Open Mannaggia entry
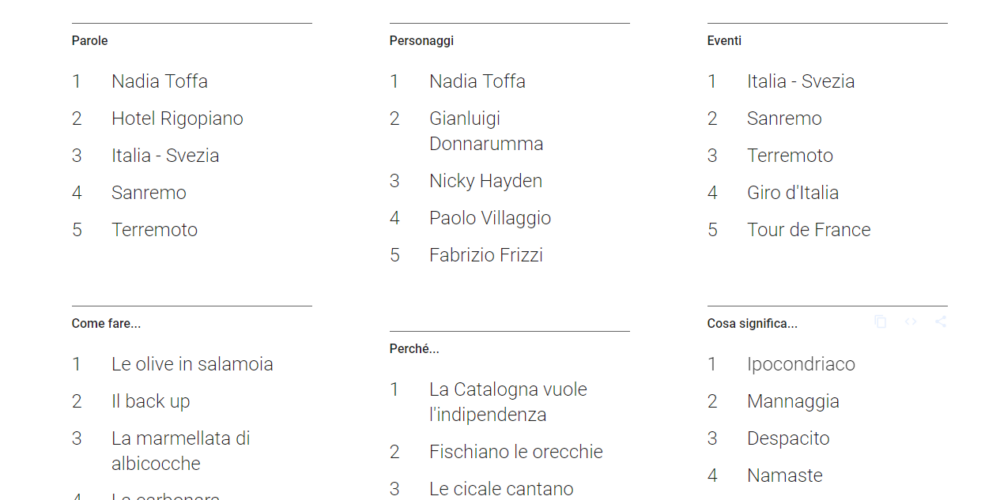 click(x=793, y=402)
